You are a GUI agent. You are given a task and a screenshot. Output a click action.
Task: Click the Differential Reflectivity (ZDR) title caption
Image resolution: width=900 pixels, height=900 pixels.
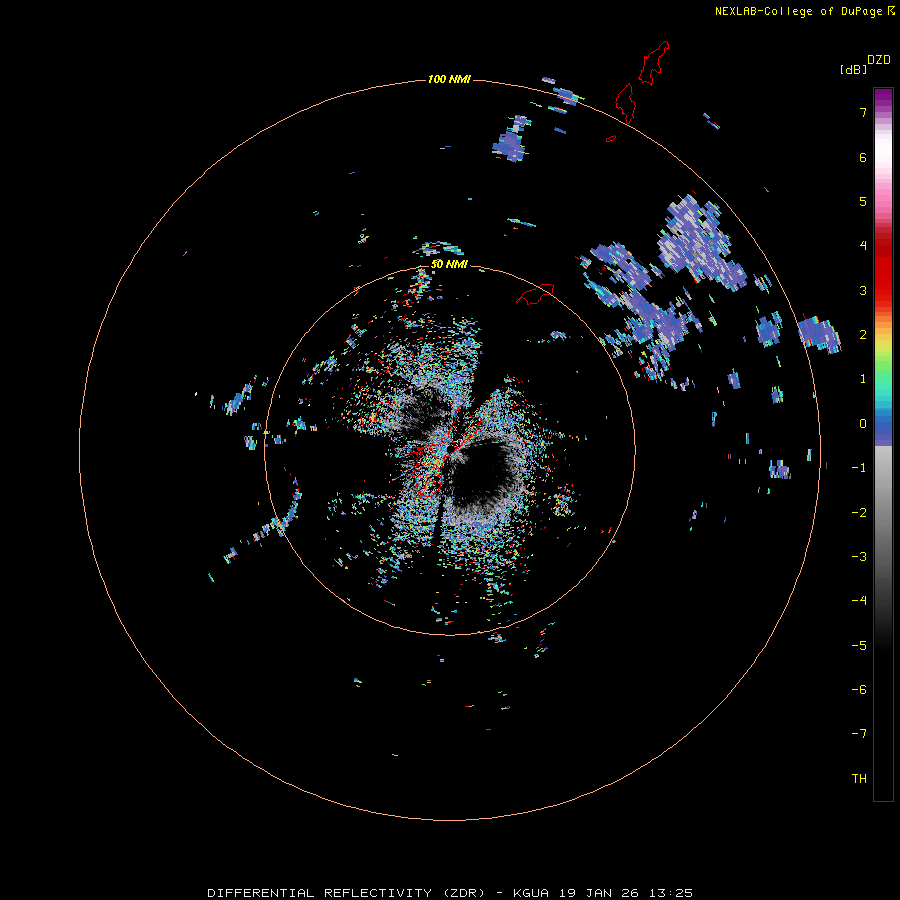(450, 893)
